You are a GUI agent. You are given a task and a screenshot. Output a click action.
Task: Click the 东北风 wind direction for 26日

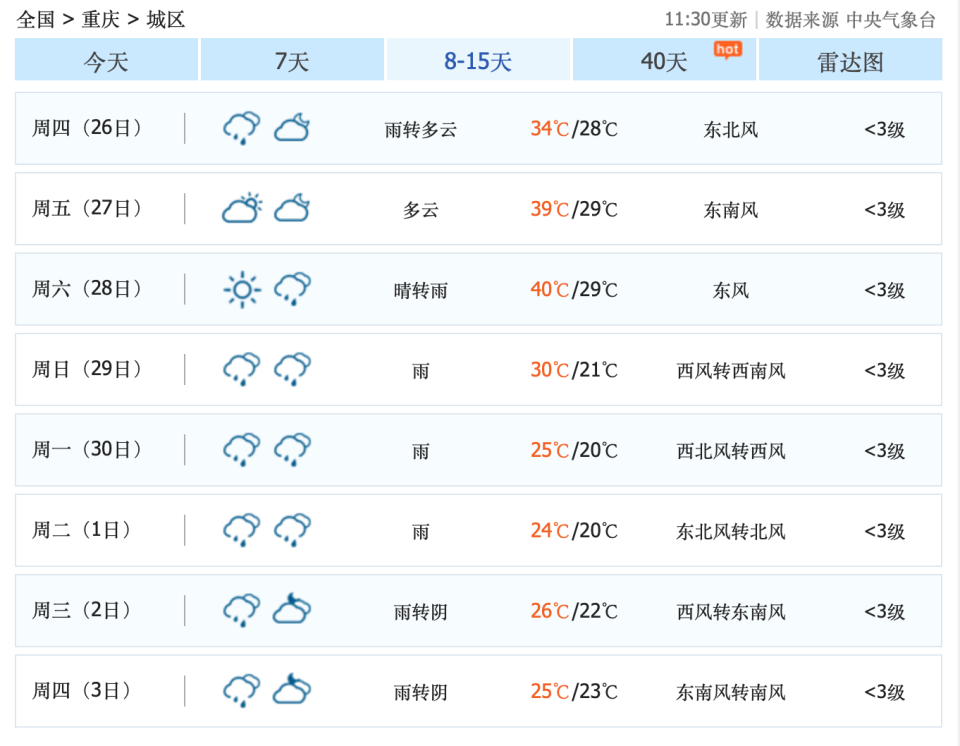731,130
